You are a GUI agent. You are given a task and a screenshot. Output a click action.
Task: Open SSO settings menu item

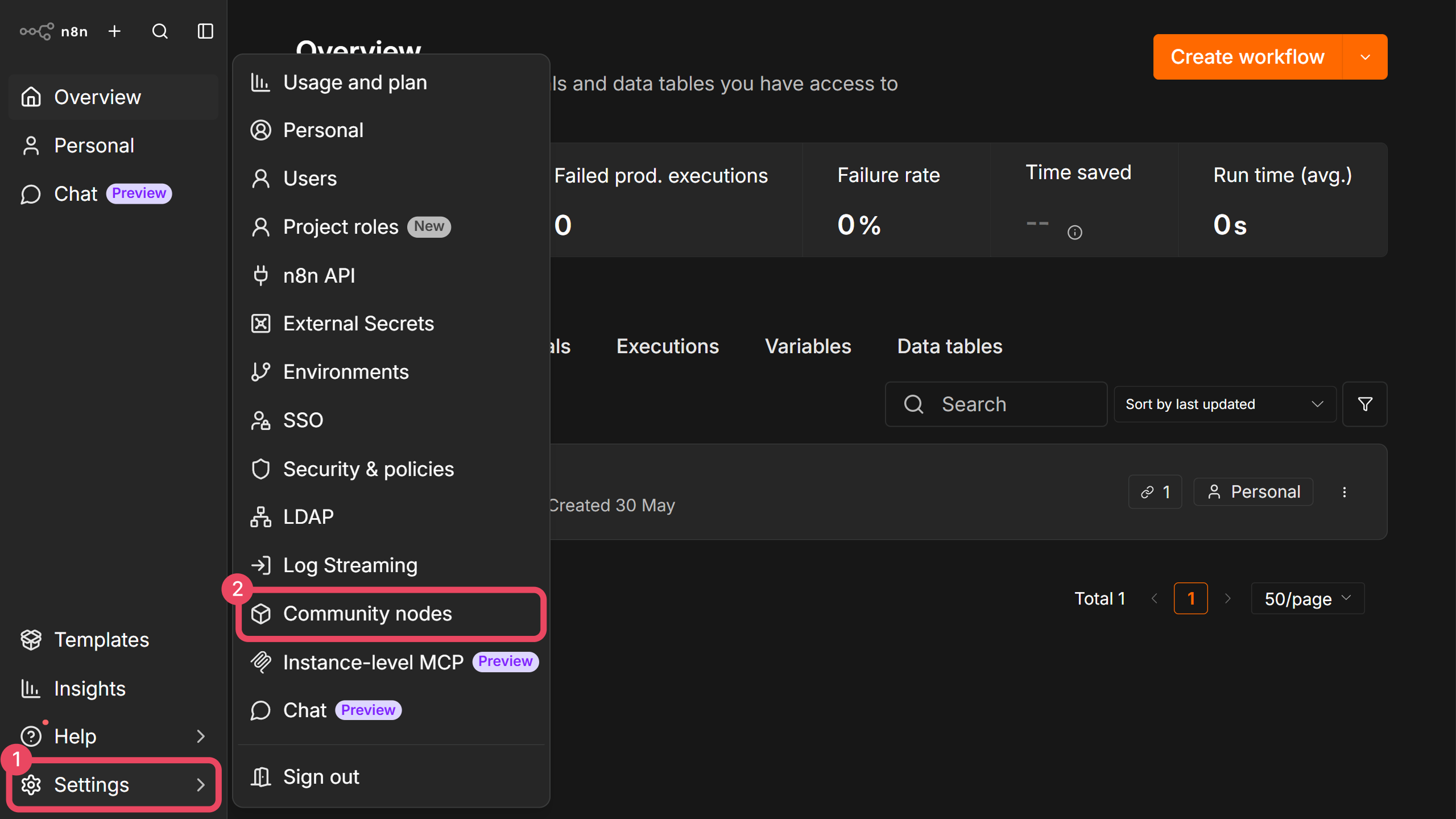(391, 420)
